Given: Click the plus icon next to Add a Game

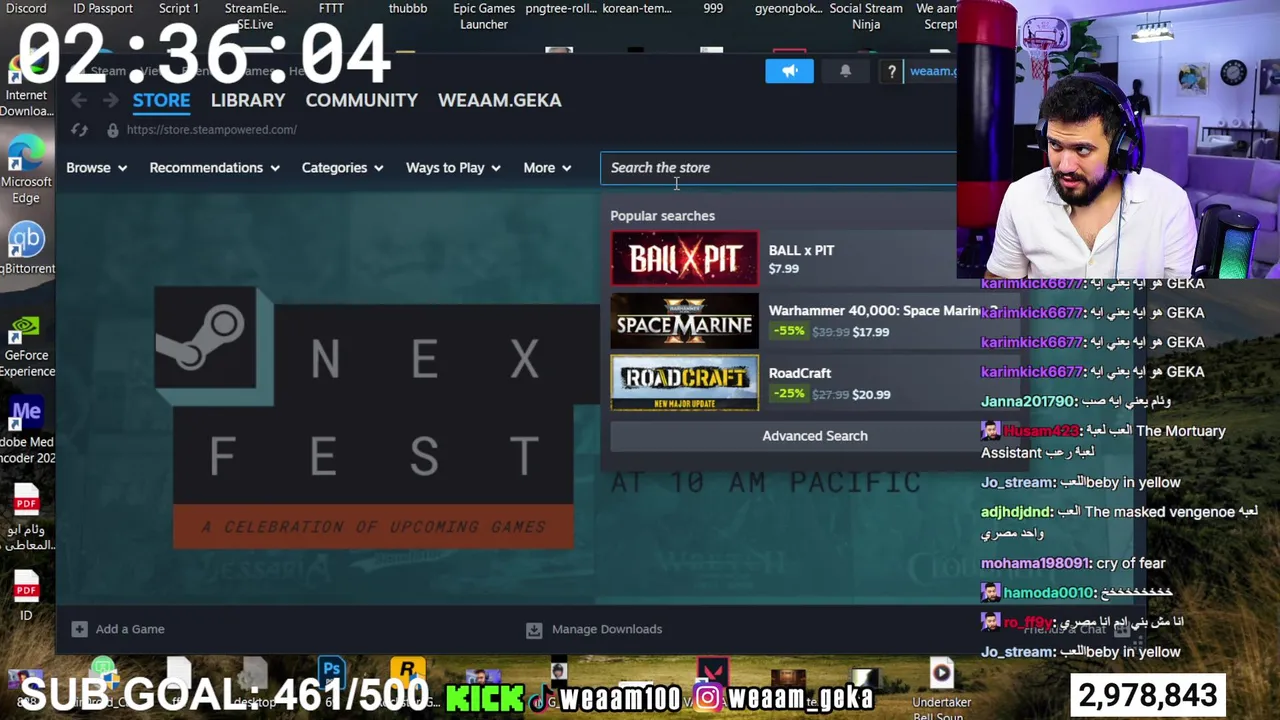Looking at the screenshot, I should pyautogui.click(x=79, y=629).
